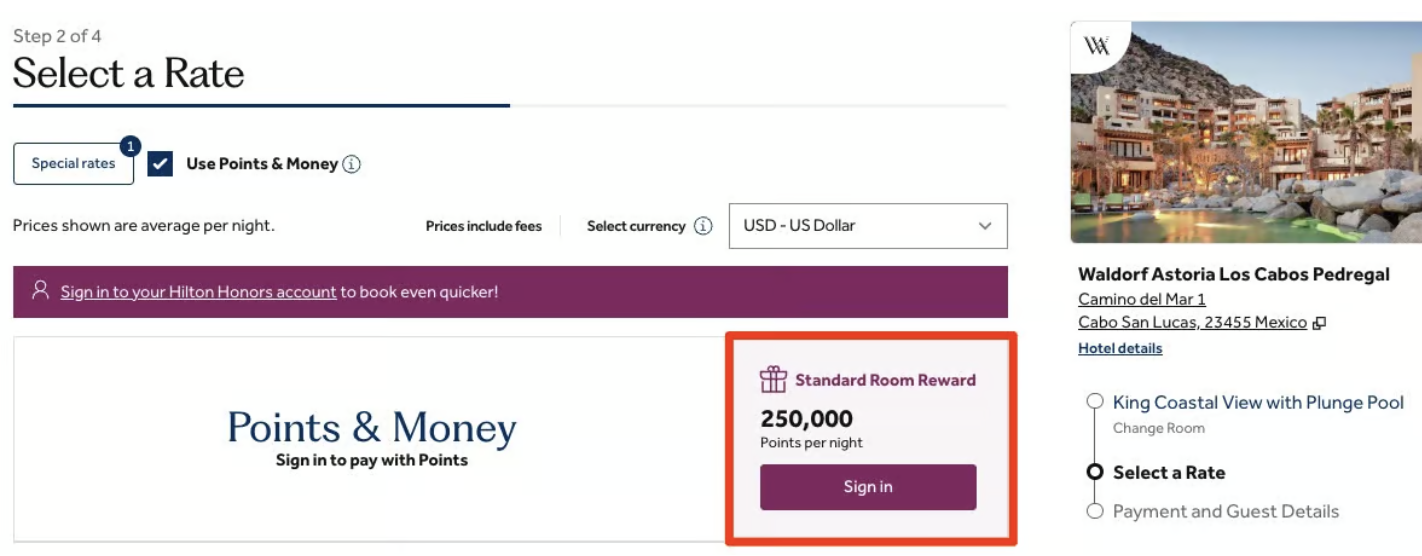Click the person icon in the purple sign-in banner
This screenshot has width=1422, height=556.
(40, 290)
